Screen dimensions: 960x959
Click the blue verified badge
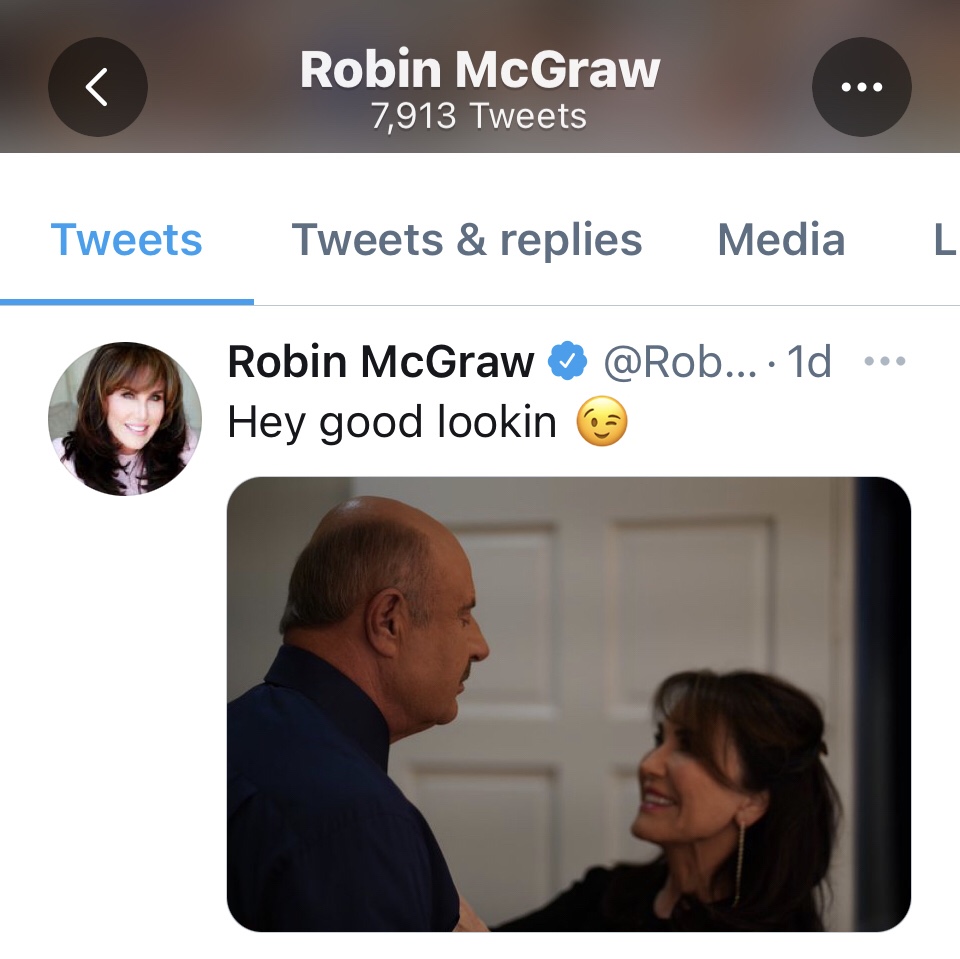click(567, 361)
